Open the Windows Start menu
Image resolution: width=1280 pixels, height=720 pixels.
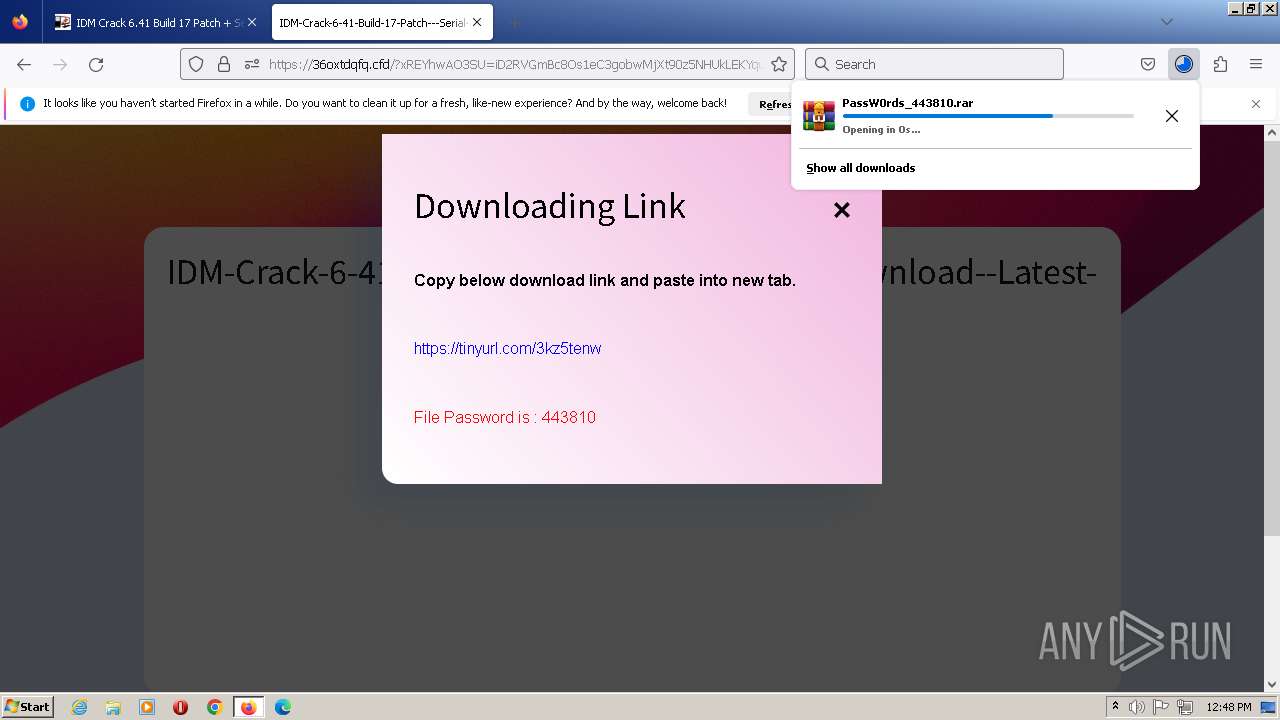point(27,706)
